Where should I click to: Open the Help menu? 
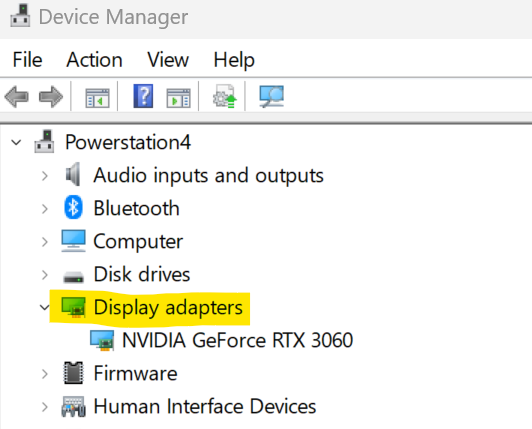pos(234,60)
